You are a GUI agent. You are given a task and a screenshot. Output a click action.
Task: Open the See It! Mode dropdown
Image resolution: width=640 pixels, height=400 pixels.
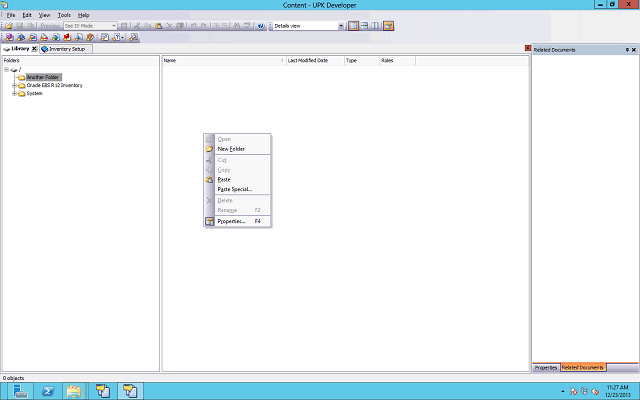114,26
